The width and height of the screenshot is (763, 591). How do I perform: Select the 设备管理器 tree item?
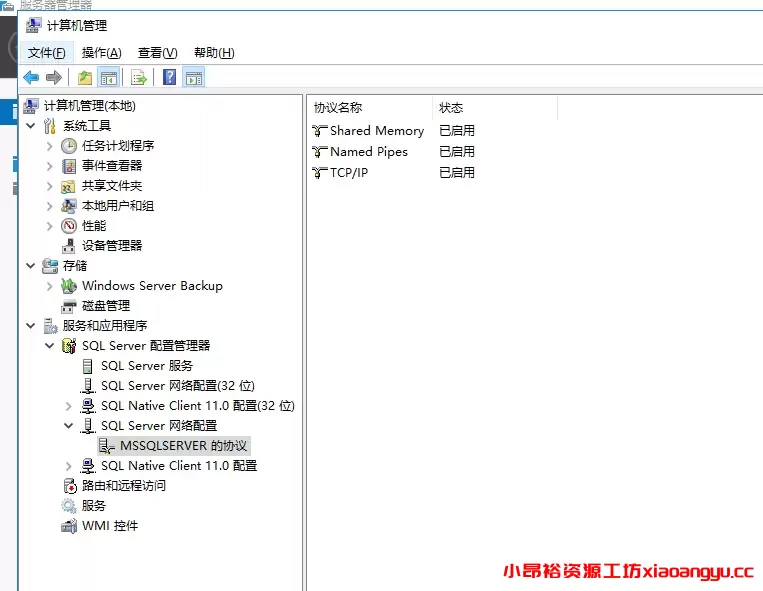pos(112,246)
